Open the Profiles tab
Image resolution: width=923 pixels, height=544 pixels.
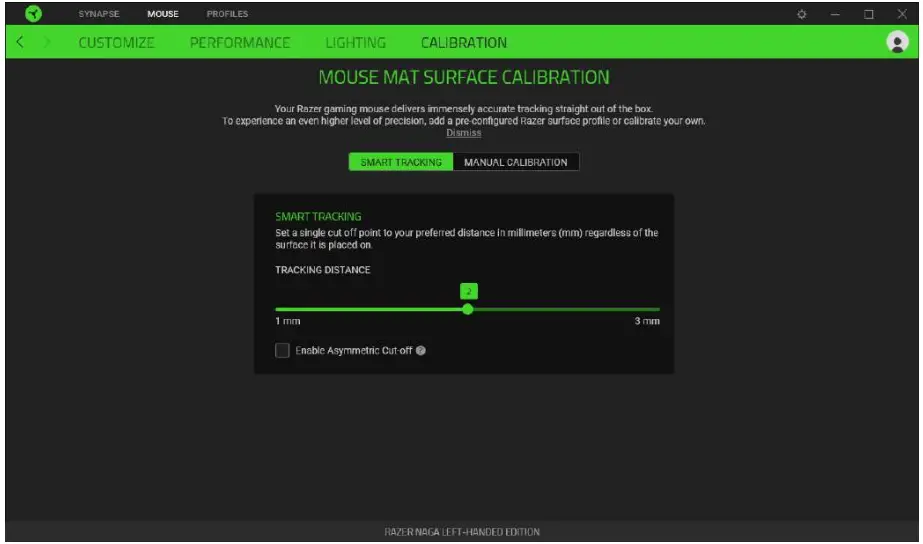[227, 14]
